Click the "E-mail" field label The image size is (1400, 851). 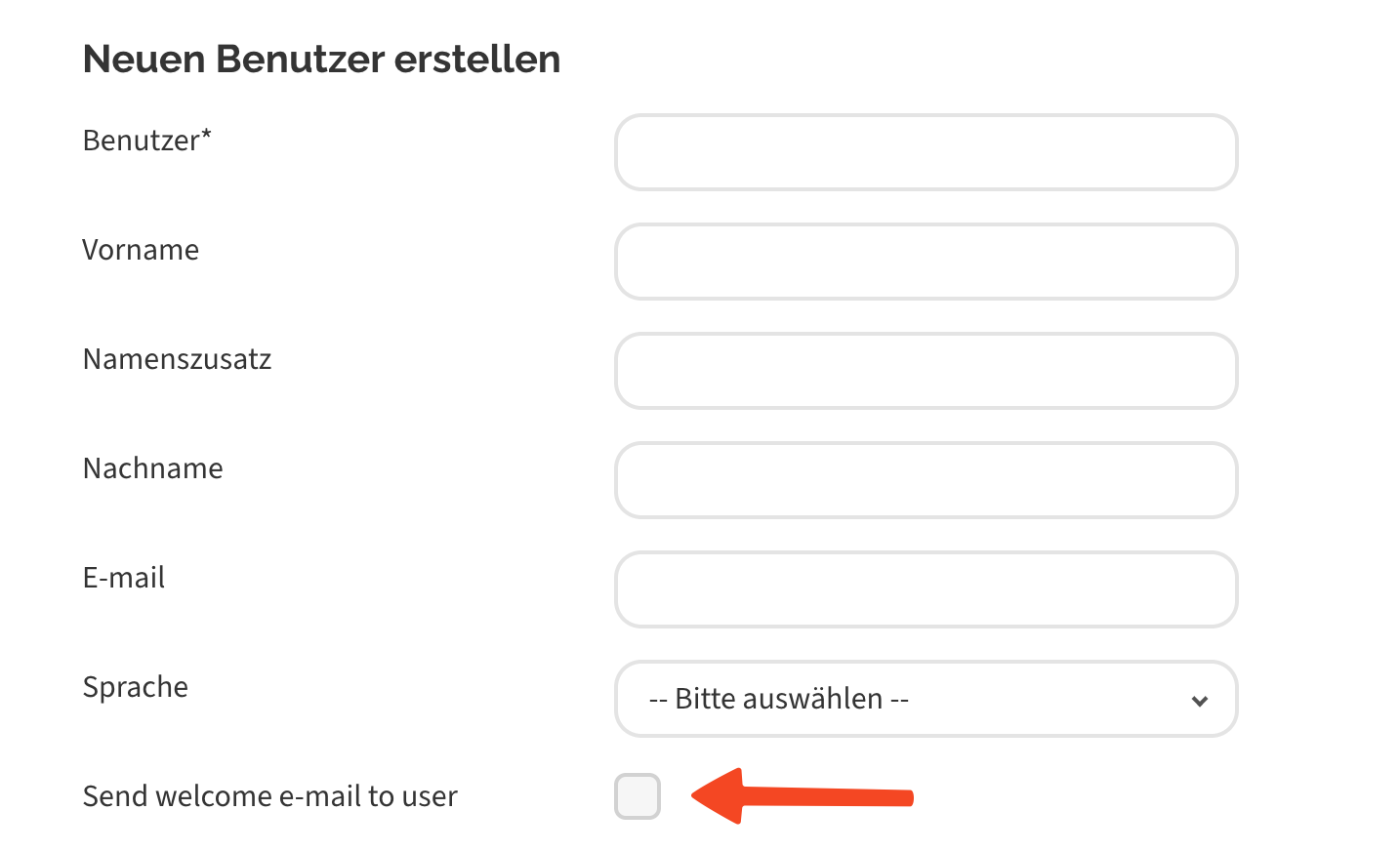123,578
